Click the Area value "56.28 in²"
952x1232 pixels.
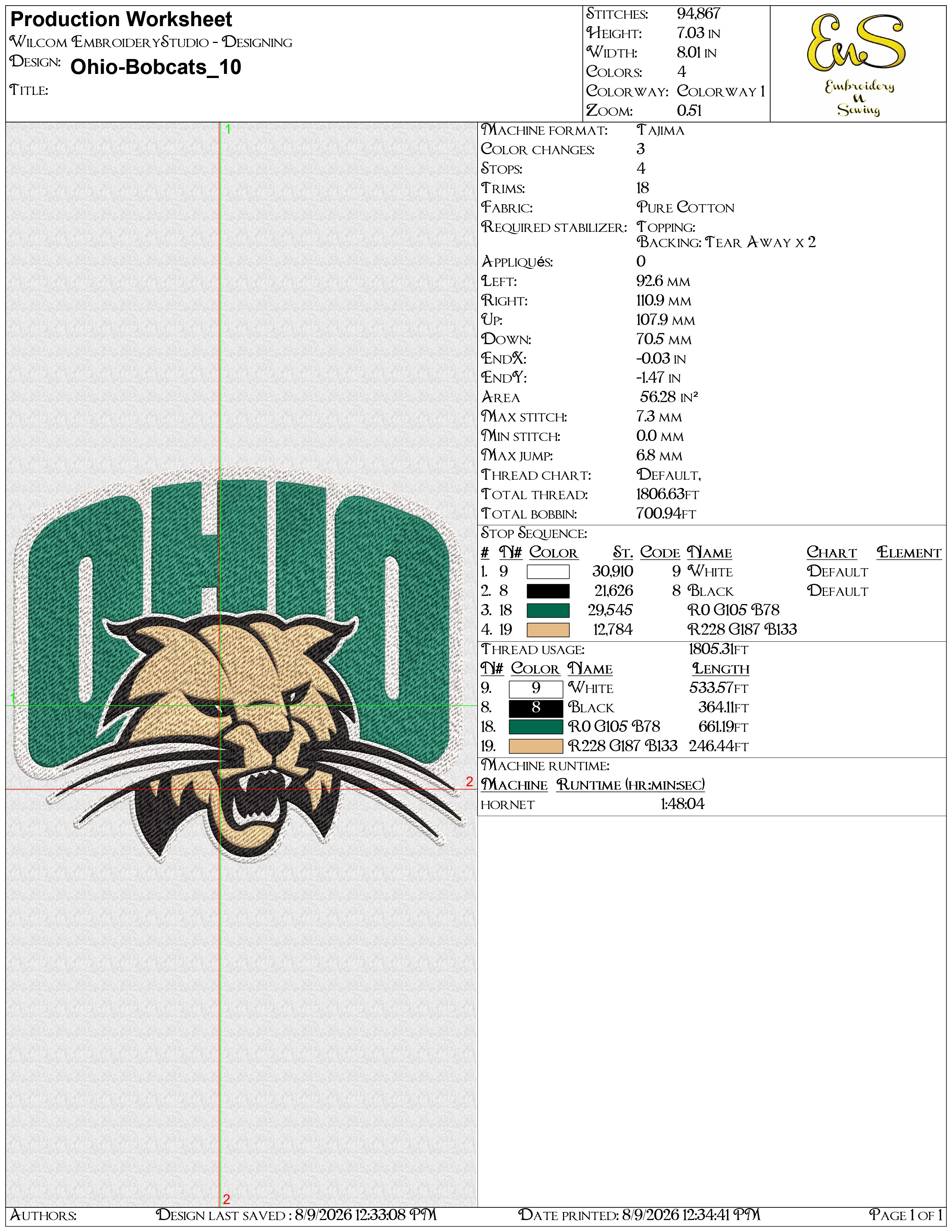(669, 397)
